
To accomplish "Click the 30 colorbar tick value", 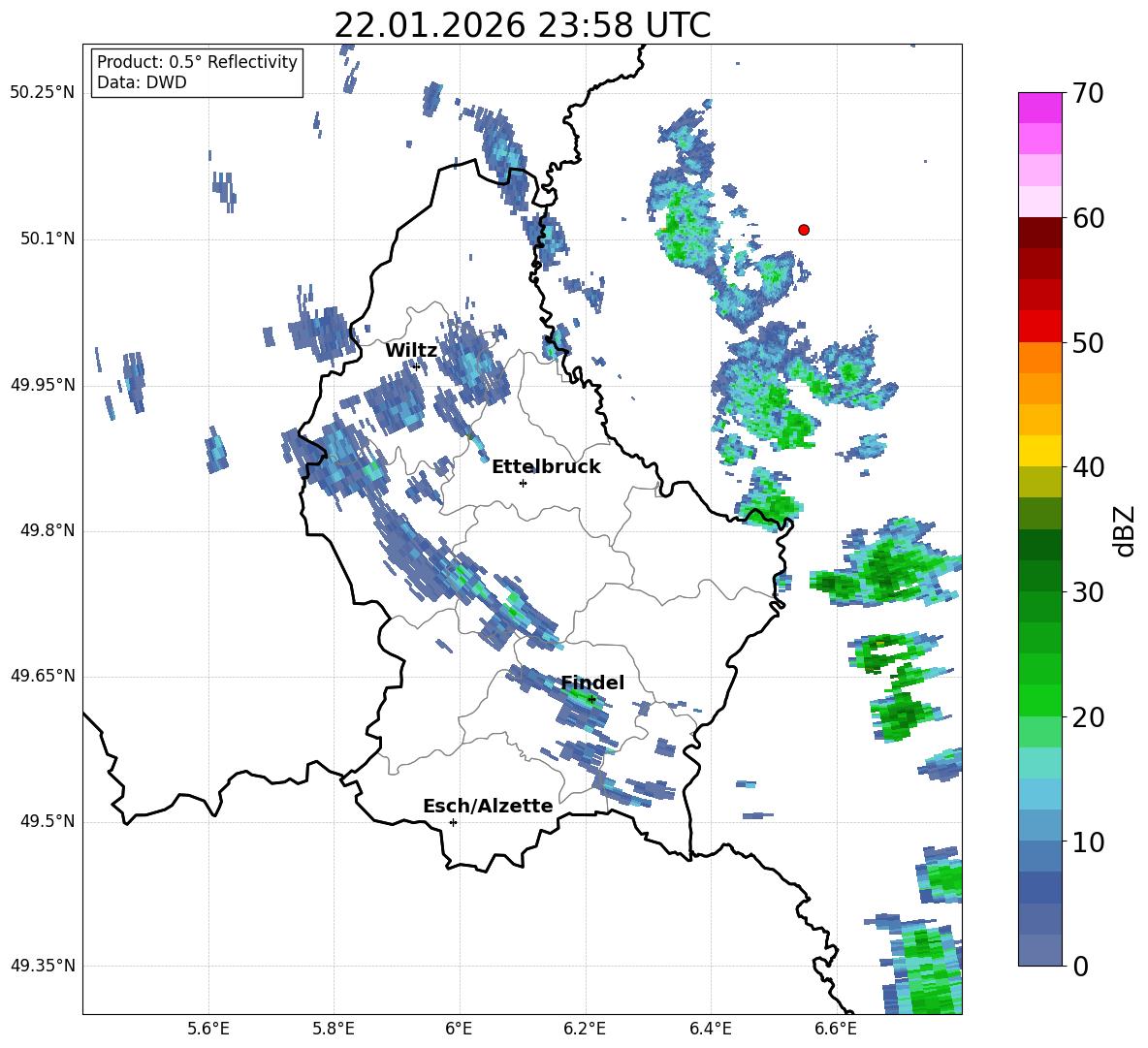I will point(1089,591).
